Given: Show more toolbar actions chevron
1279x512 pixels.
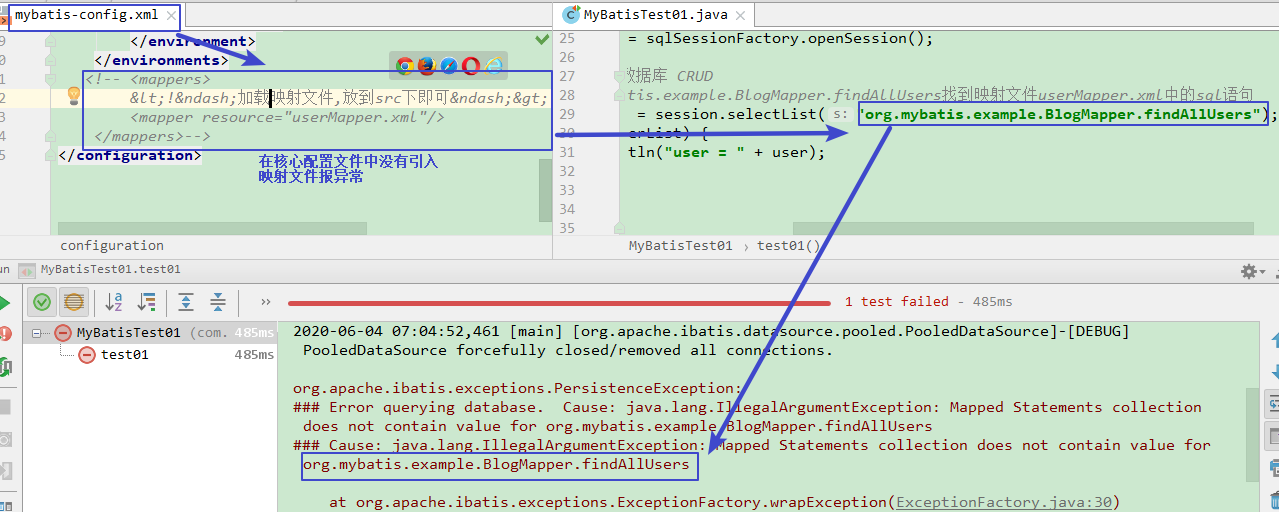Looking at the screenshot, I should pyautogui.click(x=265, y=302).
